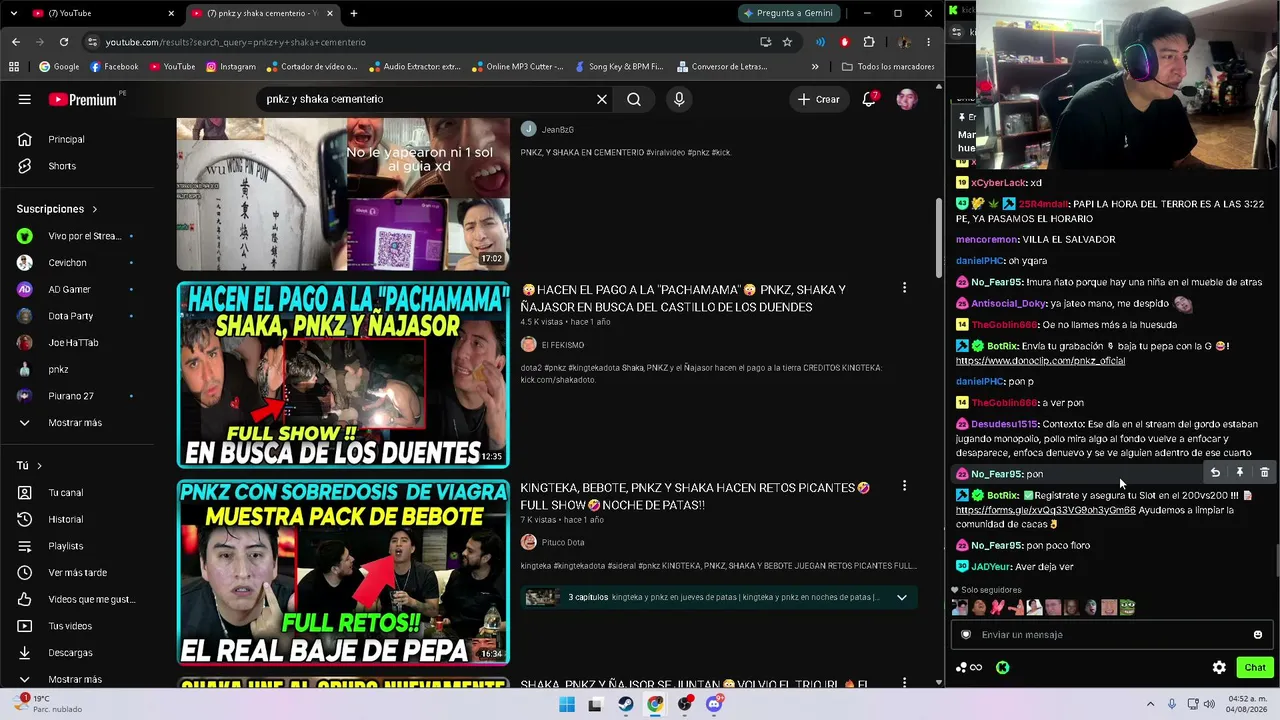
Task: Open options menu for Kingteka Bebote video
Action: coord(904,486)
